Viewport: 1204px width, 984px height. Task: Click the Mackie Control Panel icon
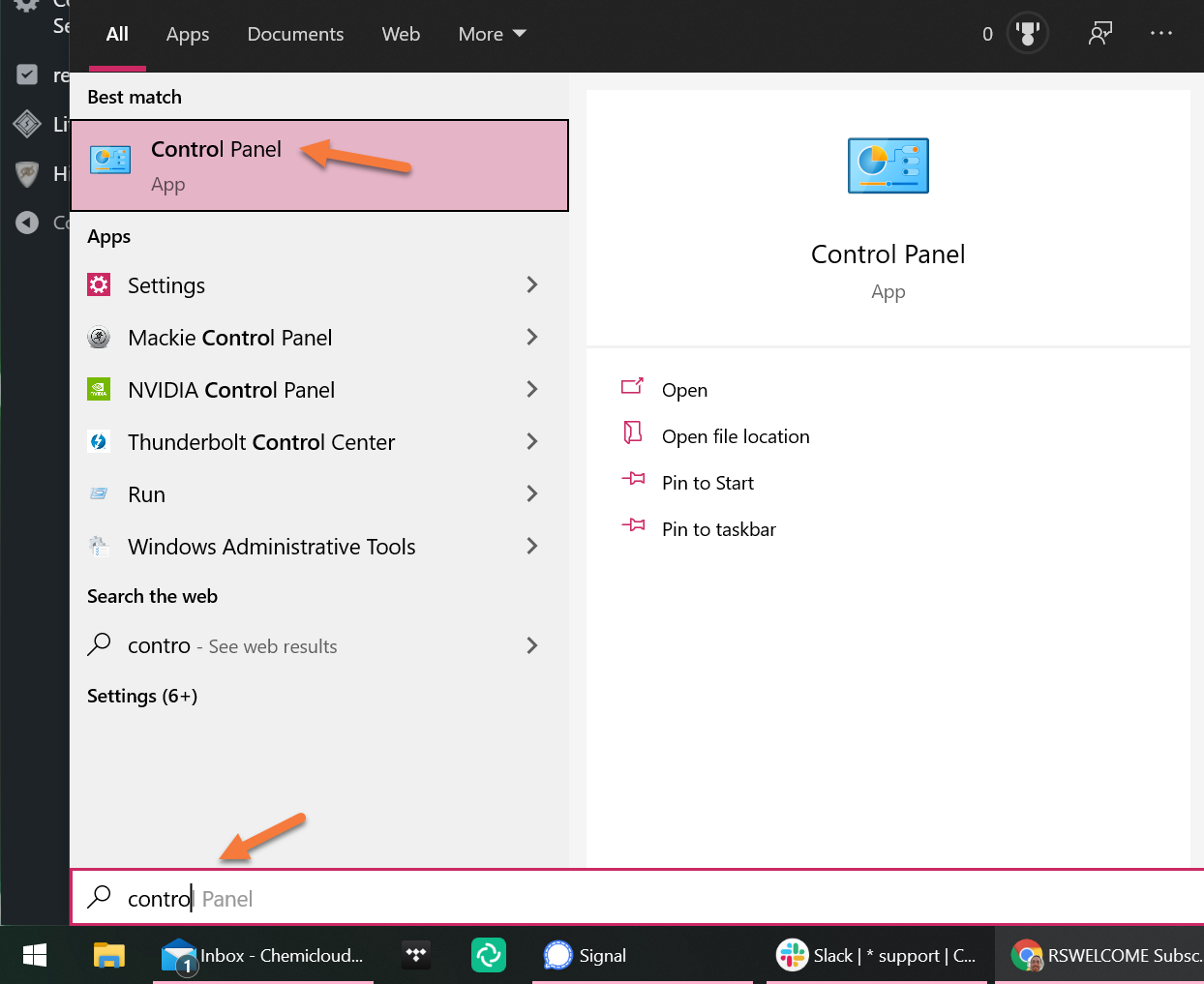click(99, 338)
